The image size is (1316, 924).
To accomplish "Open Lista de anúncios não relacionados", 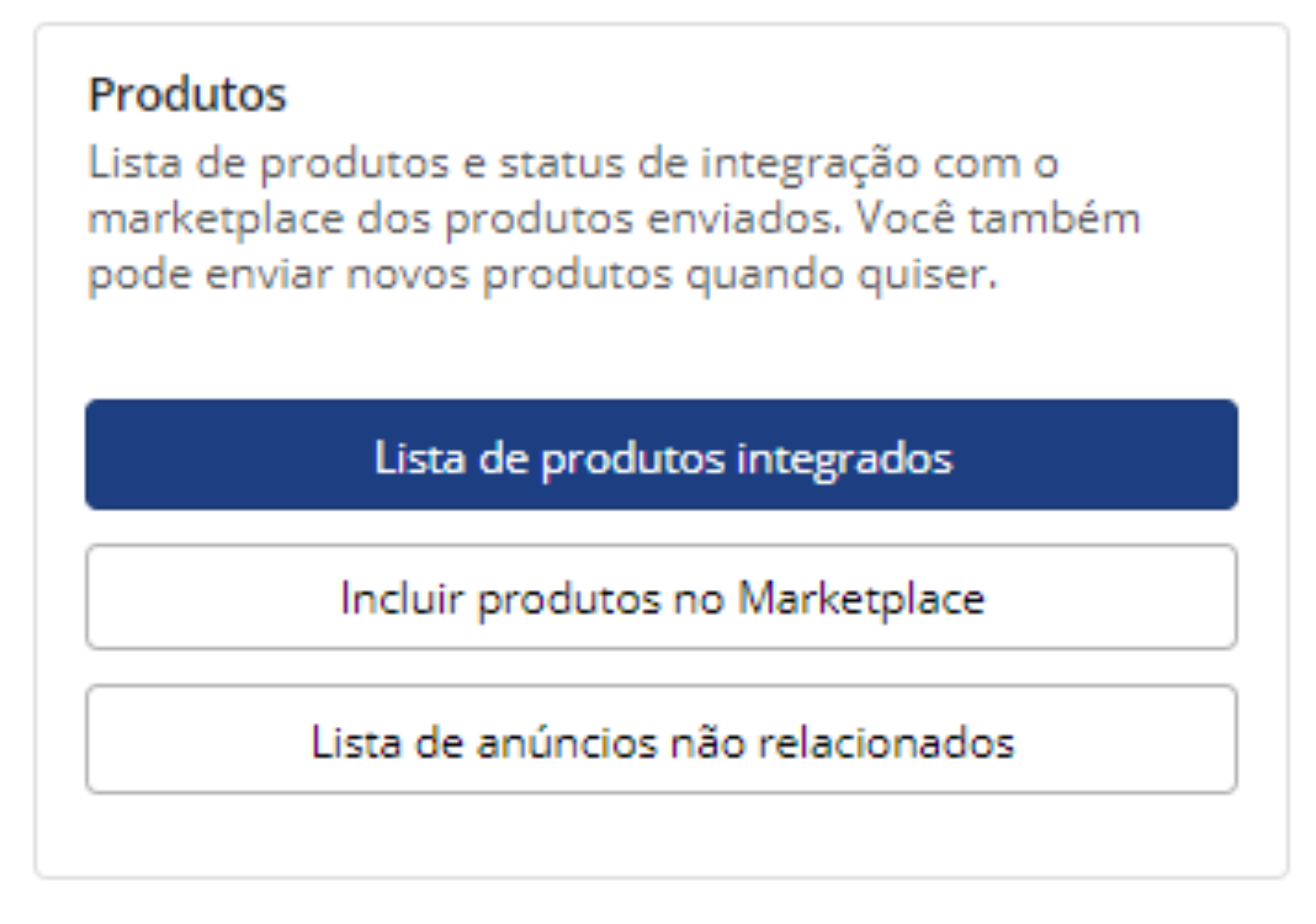I will point(661,740).
